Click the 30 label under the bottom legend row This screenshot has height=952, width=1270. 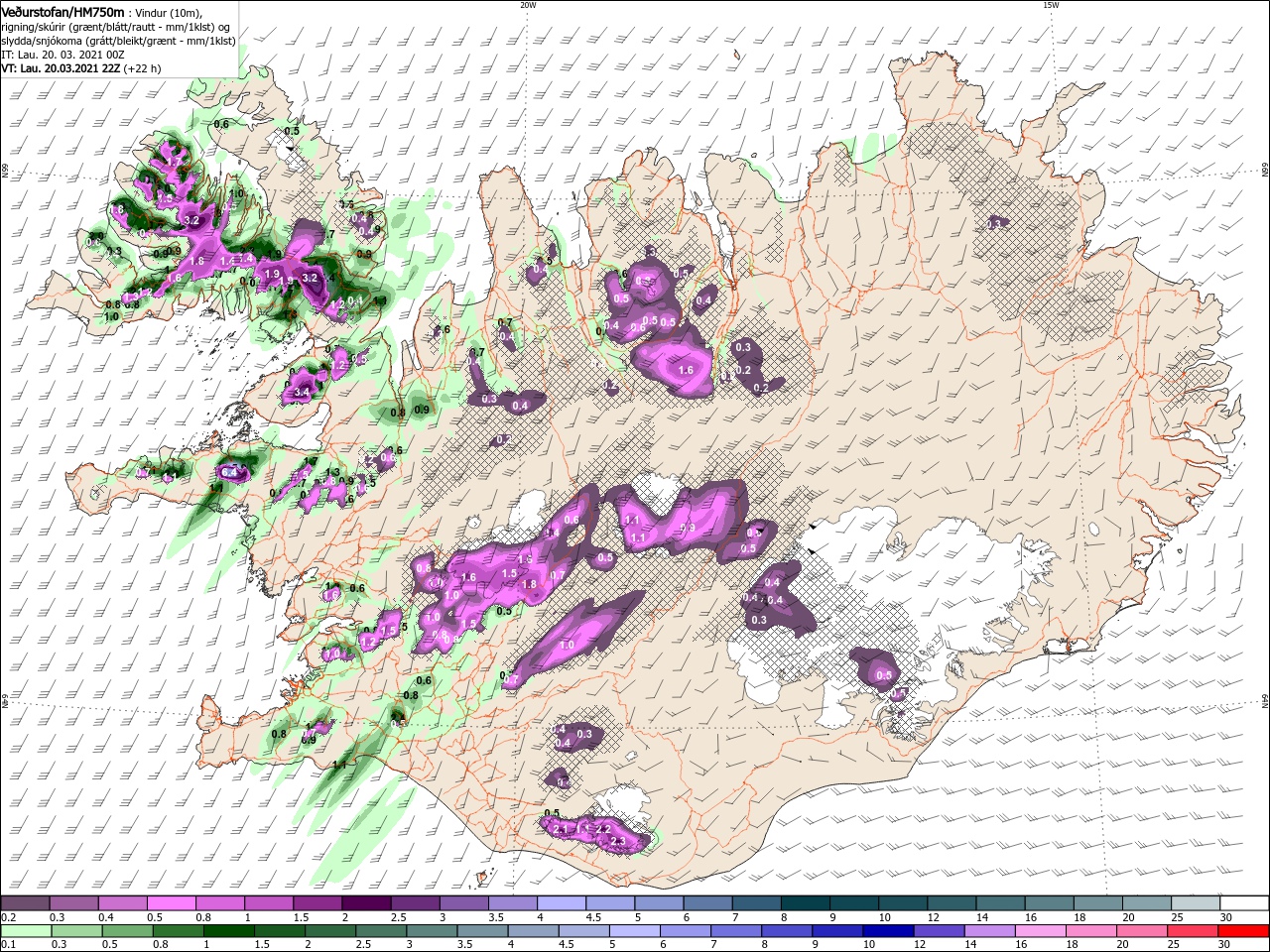click(x=1226, y=944)
